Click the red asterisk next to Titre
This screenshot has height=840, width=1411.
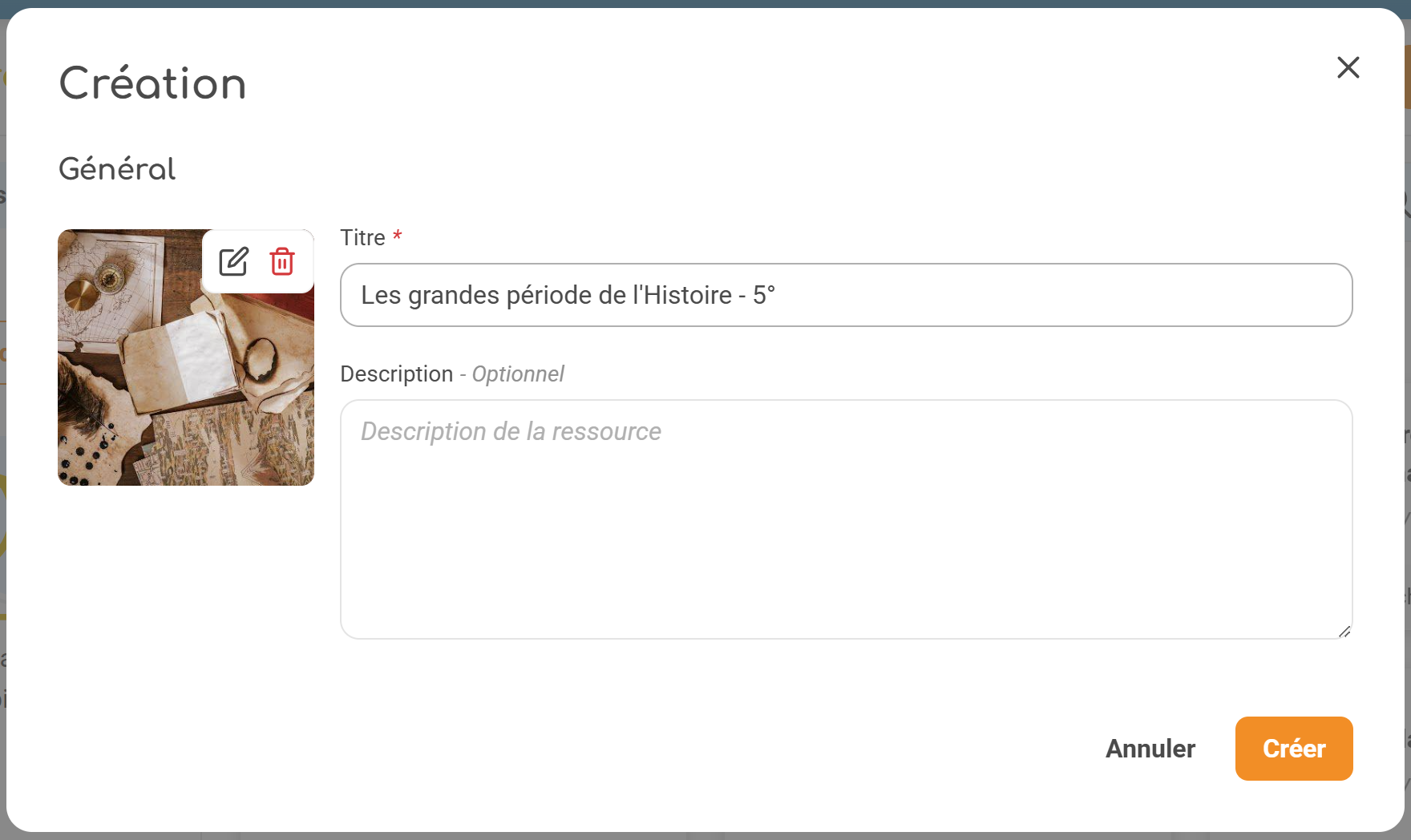[x=398, y=236]
